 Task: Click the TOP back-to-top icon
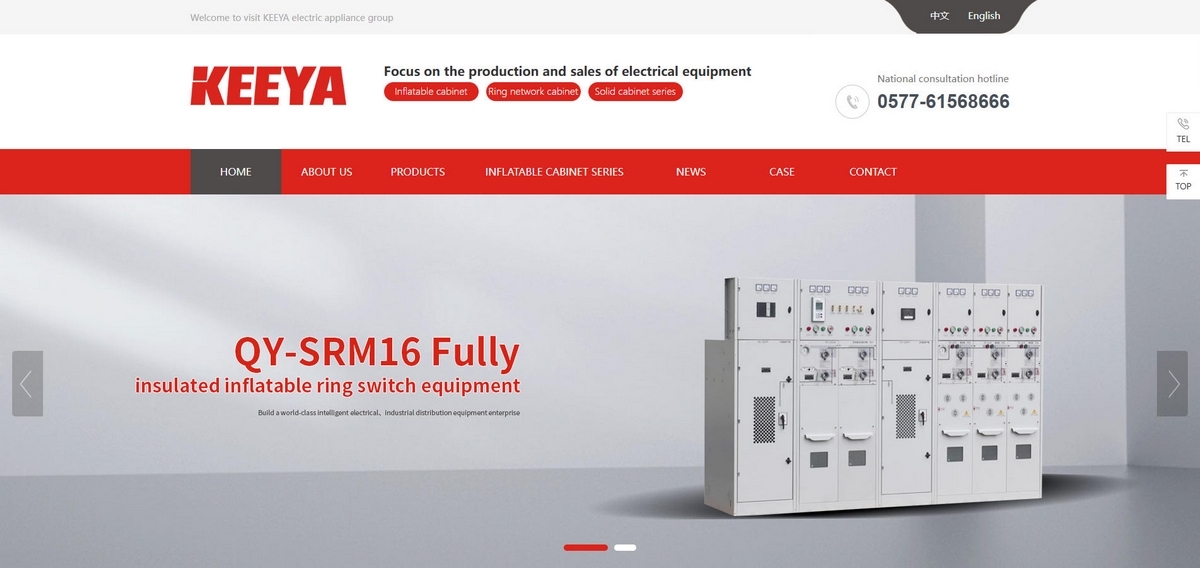pyautogui.click(x=1183, y=180)
